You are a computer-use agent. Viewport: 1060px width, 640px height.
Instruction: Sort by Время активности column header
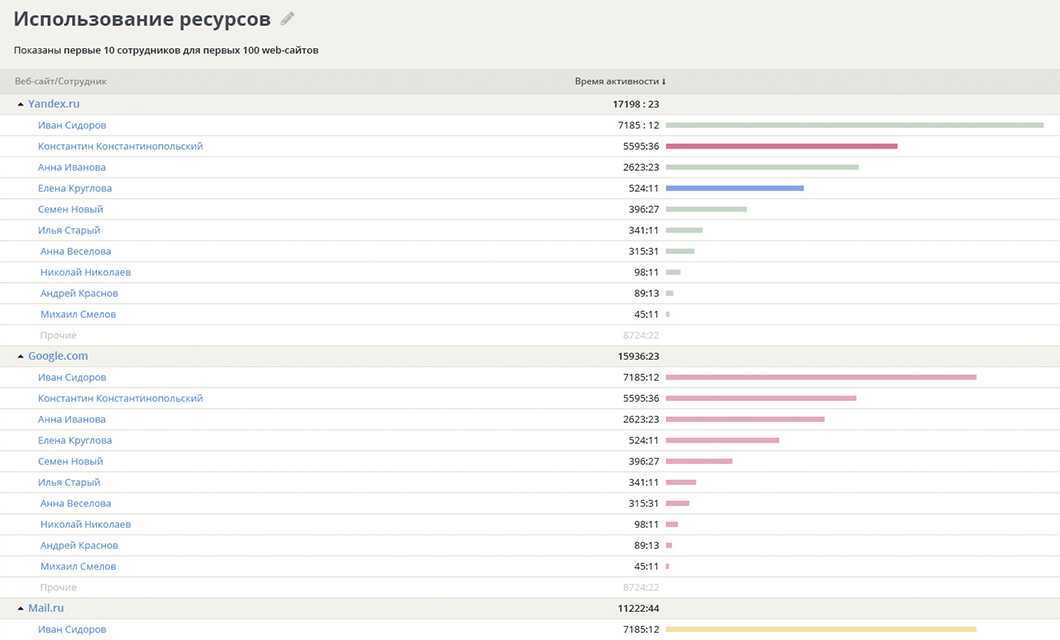click(619, 81)
